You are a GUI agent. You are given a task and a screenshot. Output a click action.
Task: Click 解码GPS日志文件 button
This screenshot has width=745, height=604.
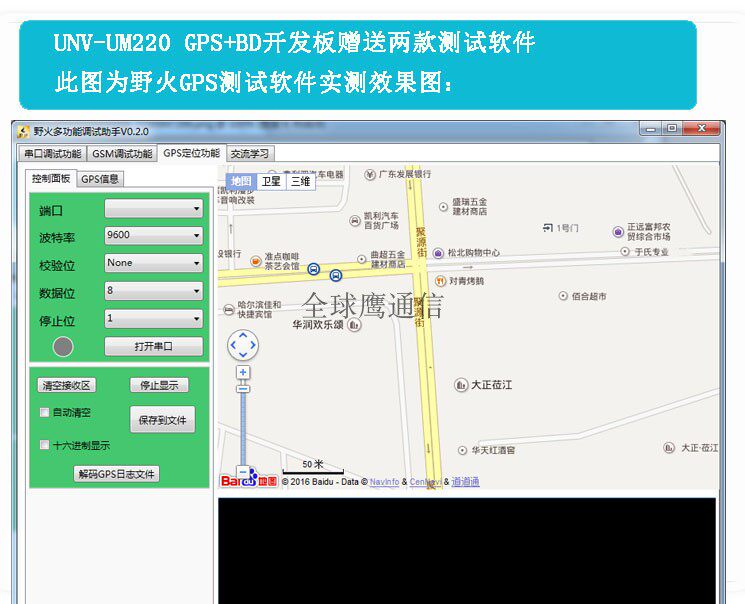(116, 474)
